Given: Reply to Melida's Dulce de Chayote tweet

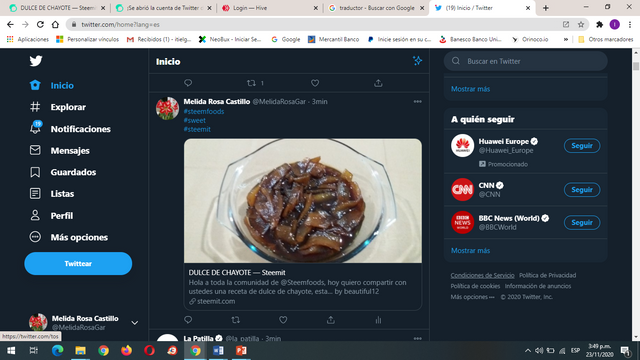Looking at the screenshot, I should 188,320.
